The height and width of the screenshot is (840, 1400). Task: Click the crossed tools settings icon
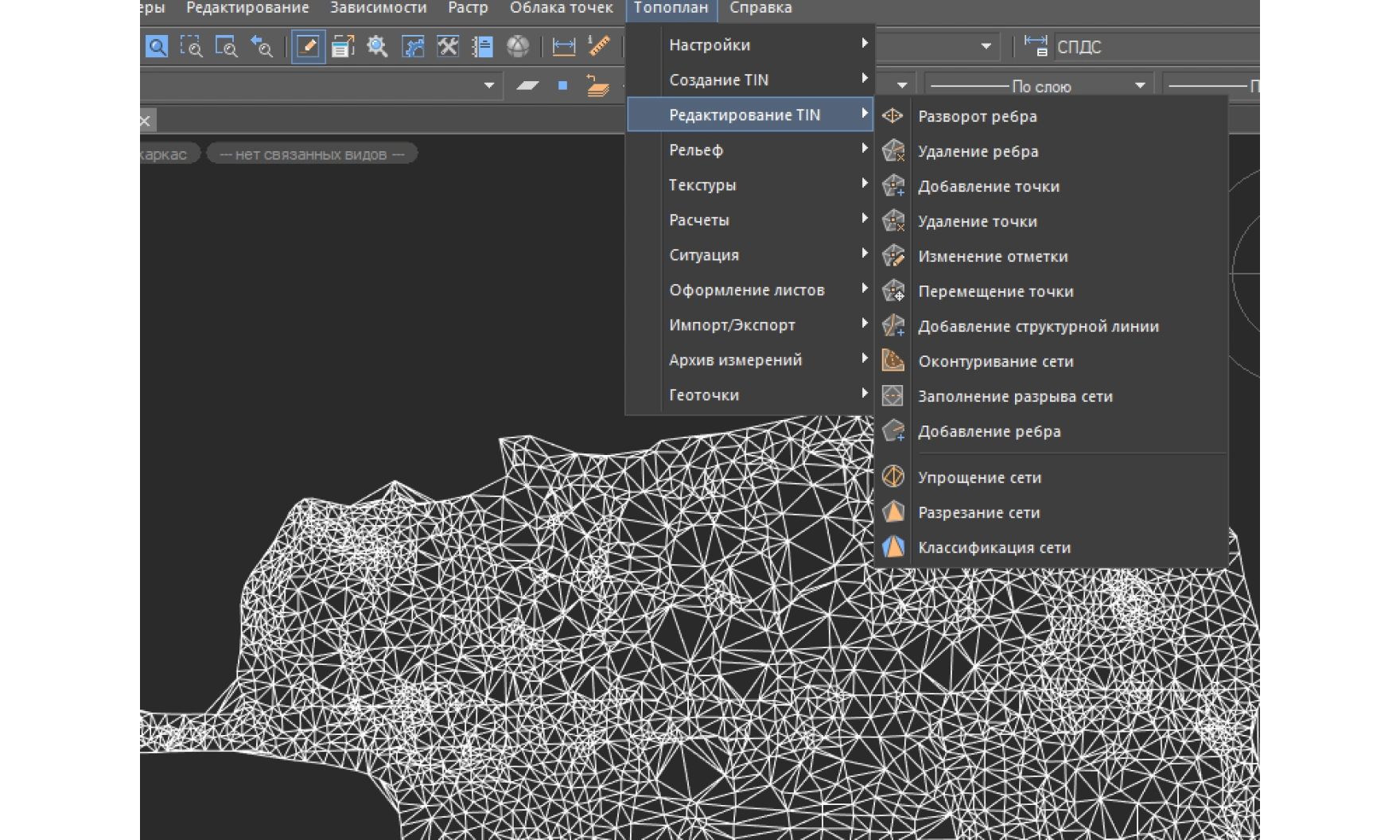point(448,47)
